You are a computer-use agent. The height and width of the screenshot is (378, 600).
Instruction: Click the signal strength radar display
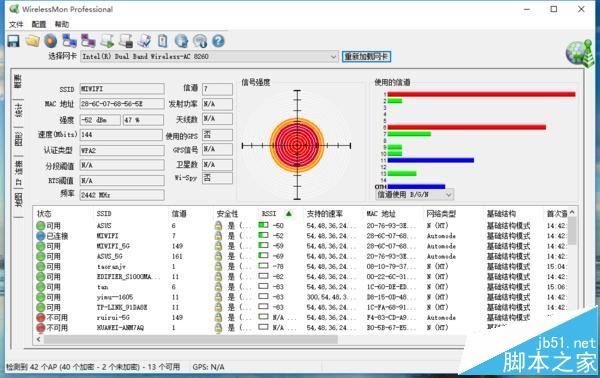click(x=297, y=145)
